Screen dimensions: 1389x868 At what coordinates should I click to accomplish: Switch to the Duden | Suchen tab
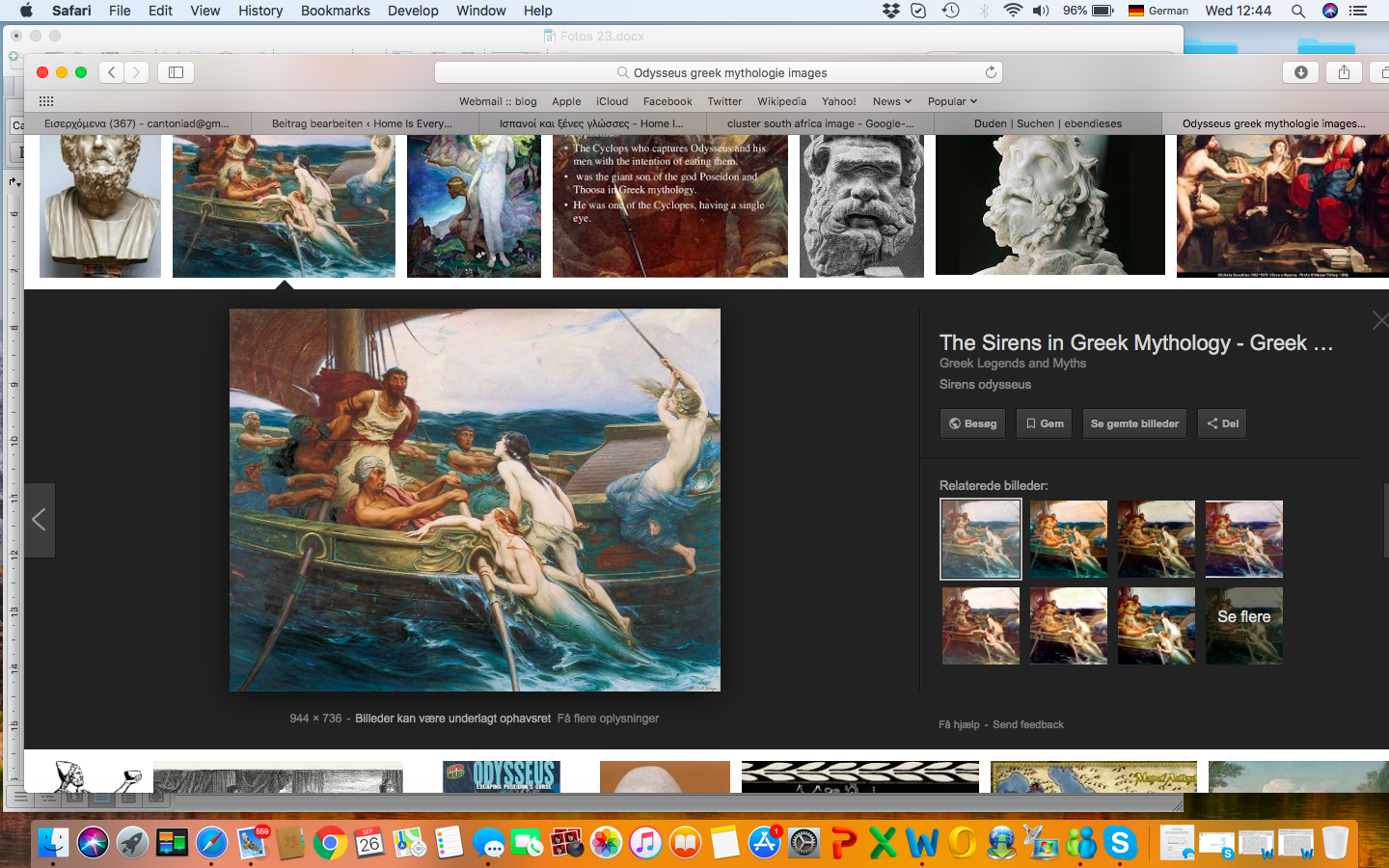pos(1048,123)
